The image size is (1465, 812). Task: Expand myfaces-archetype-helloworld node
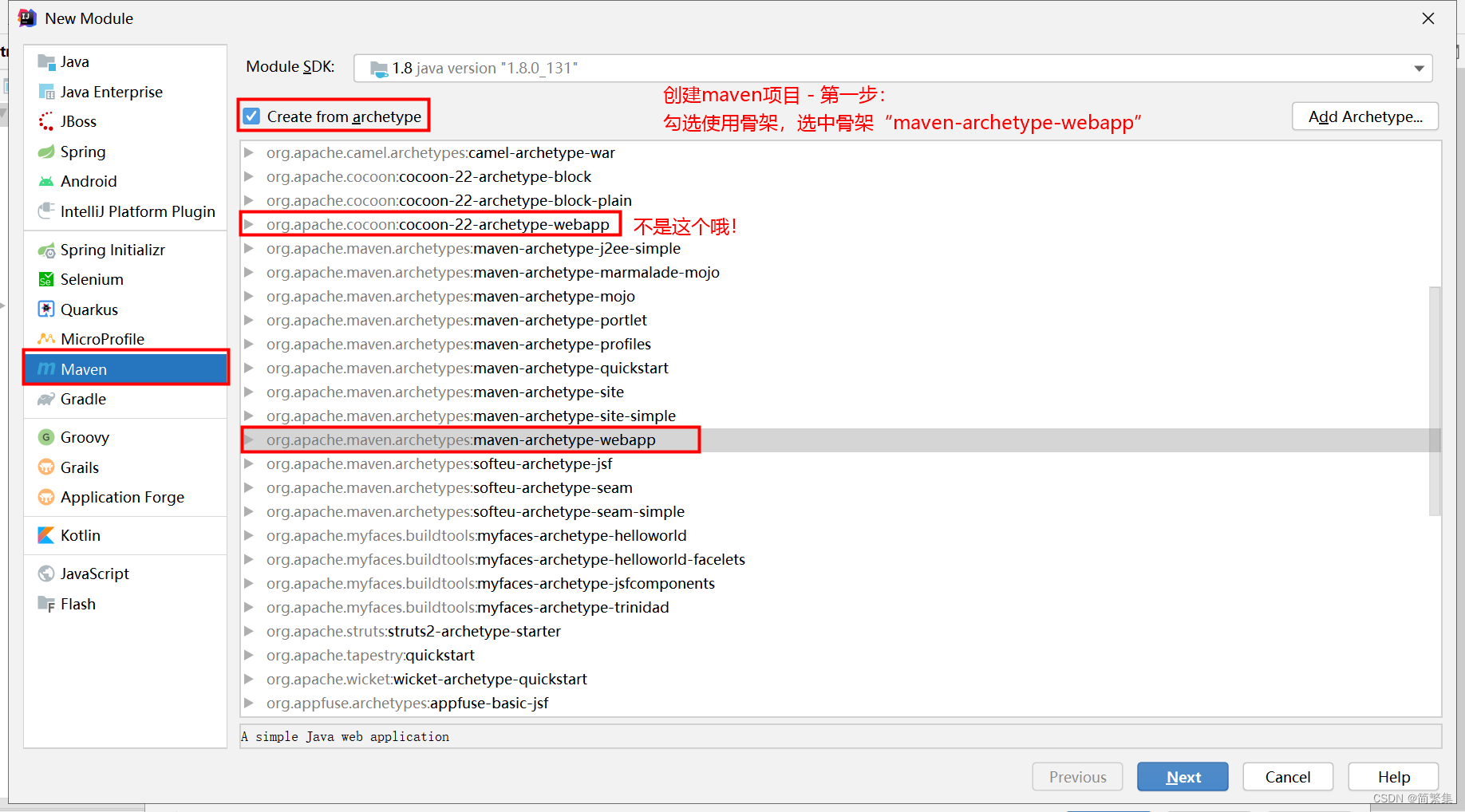pyautogui.click(x=249, y=535)
